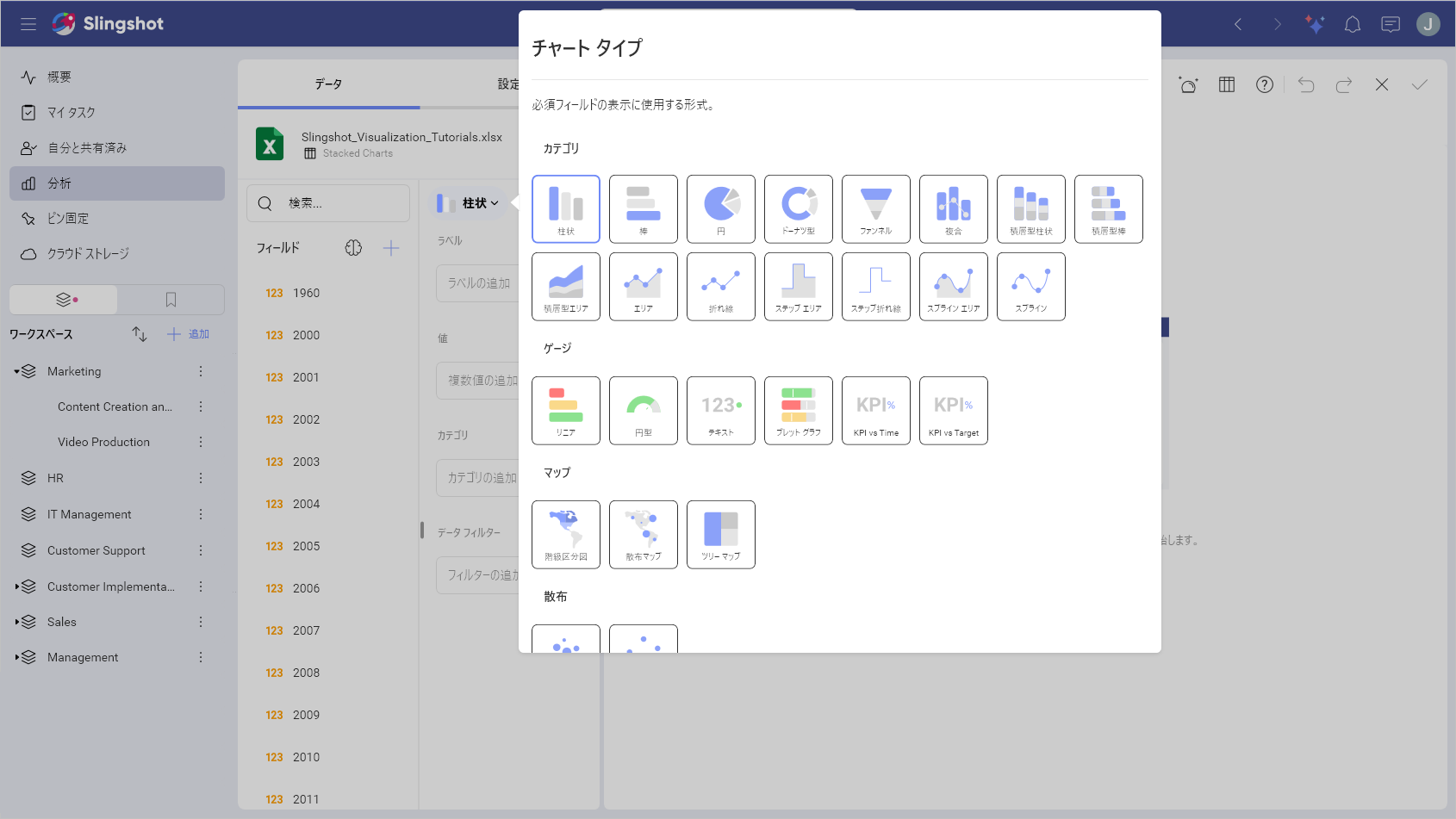Click 追加 to add a workspace

click(189, 334)
